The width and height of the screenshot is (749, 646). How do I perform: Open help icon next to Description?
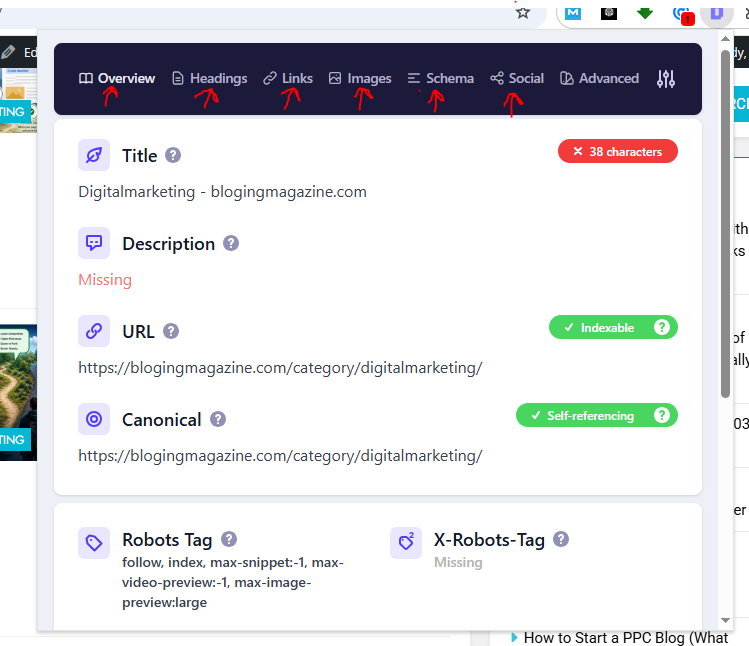pos(231,243)
